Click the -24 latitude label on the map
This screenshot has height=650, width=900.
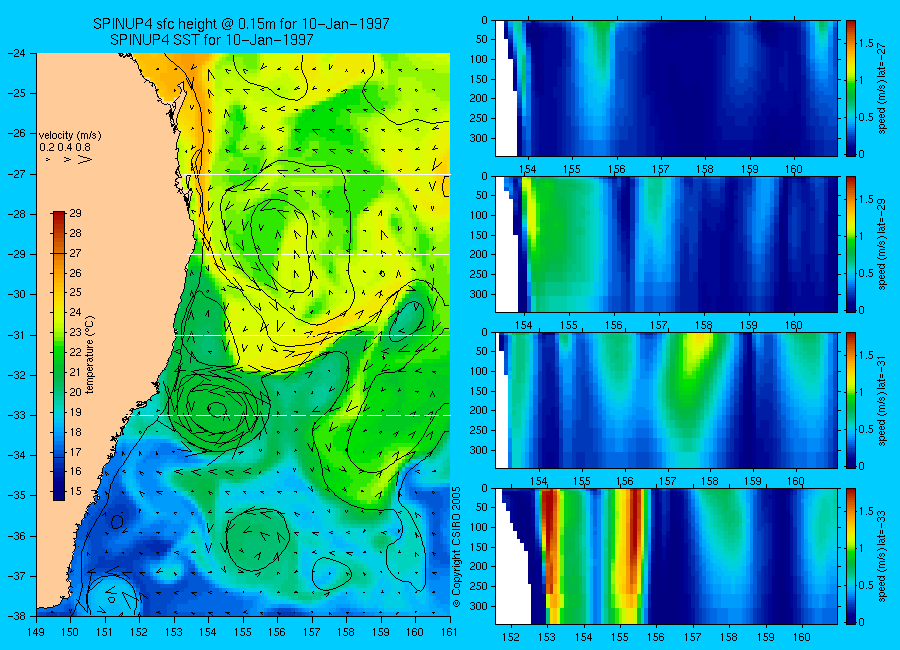15,53
